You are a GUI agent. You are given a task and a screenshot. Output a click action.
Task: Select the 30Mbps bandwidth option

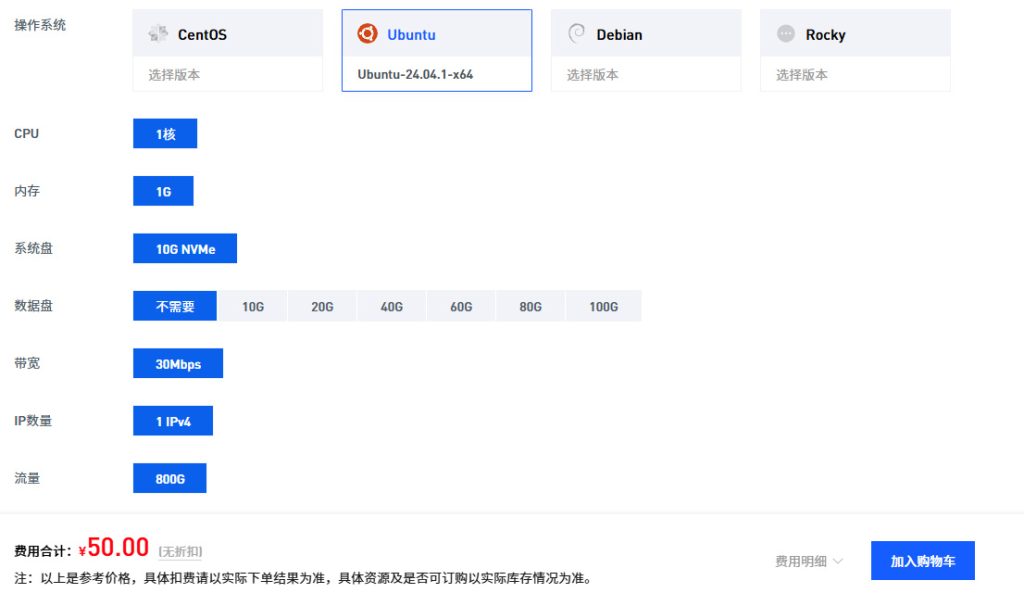(x=178, y=364)
